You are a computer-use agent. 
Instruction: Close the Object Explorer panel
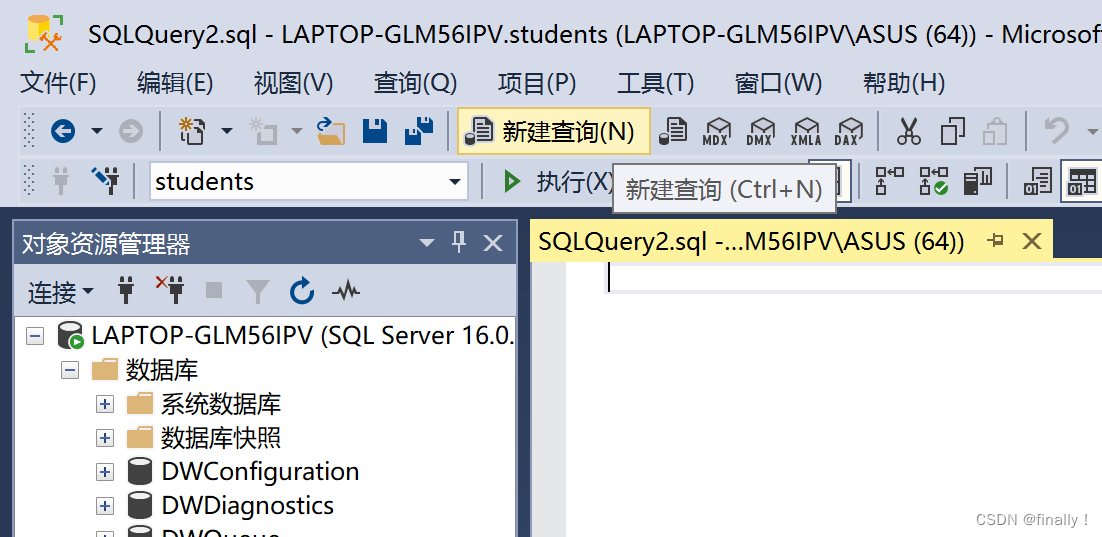pos(493,244)
